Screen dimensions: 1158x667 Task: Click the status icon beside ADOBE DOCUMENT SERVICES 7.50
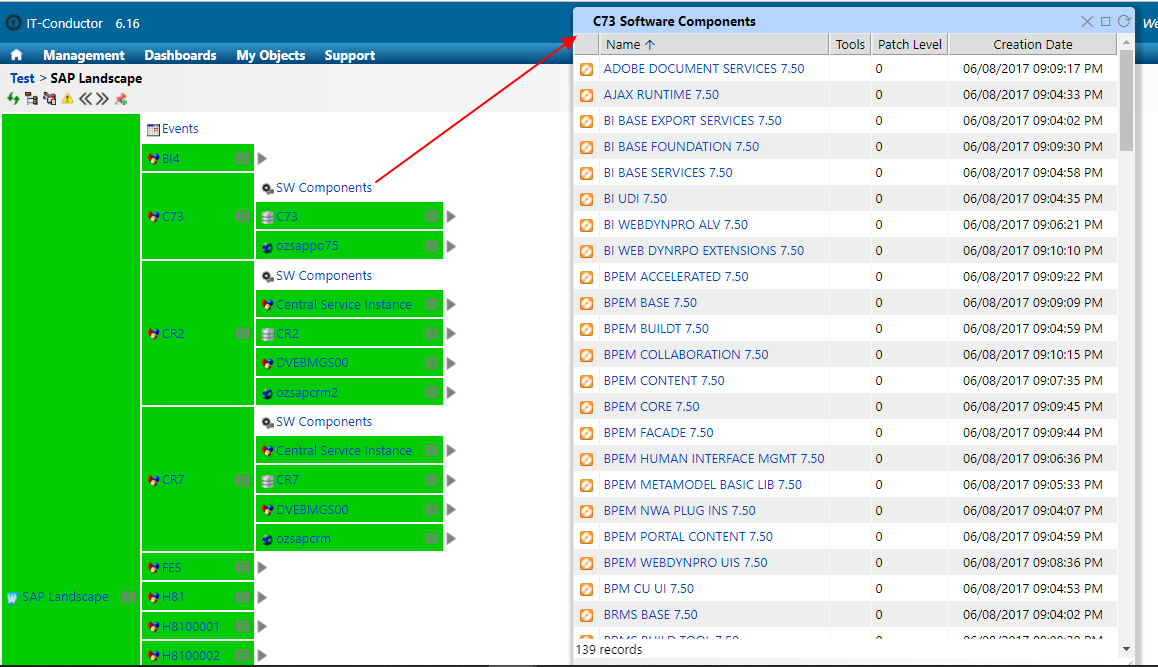coord(586,69)
